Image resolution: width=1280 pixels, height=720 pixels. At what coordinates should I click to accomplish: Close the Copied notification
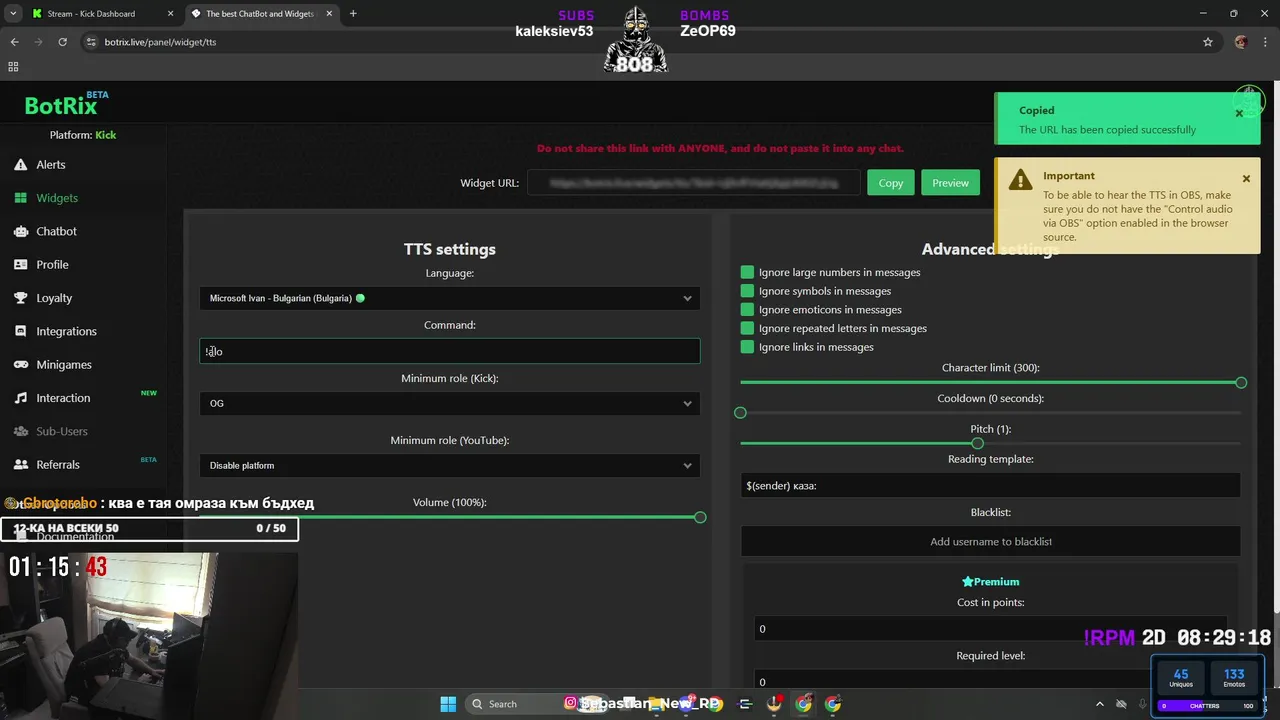[x=1239, y=113]
